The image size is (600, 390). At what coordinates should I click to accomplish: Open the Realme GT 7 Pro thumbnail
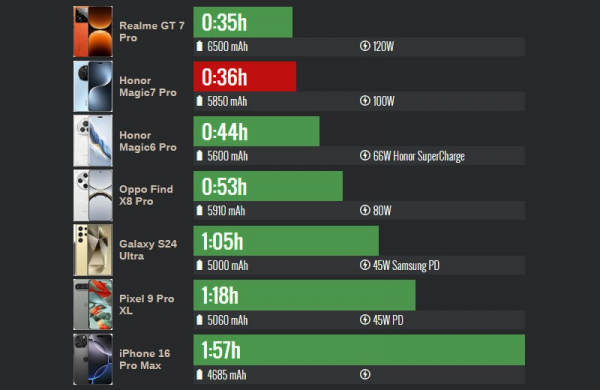[x=93, y=31]
